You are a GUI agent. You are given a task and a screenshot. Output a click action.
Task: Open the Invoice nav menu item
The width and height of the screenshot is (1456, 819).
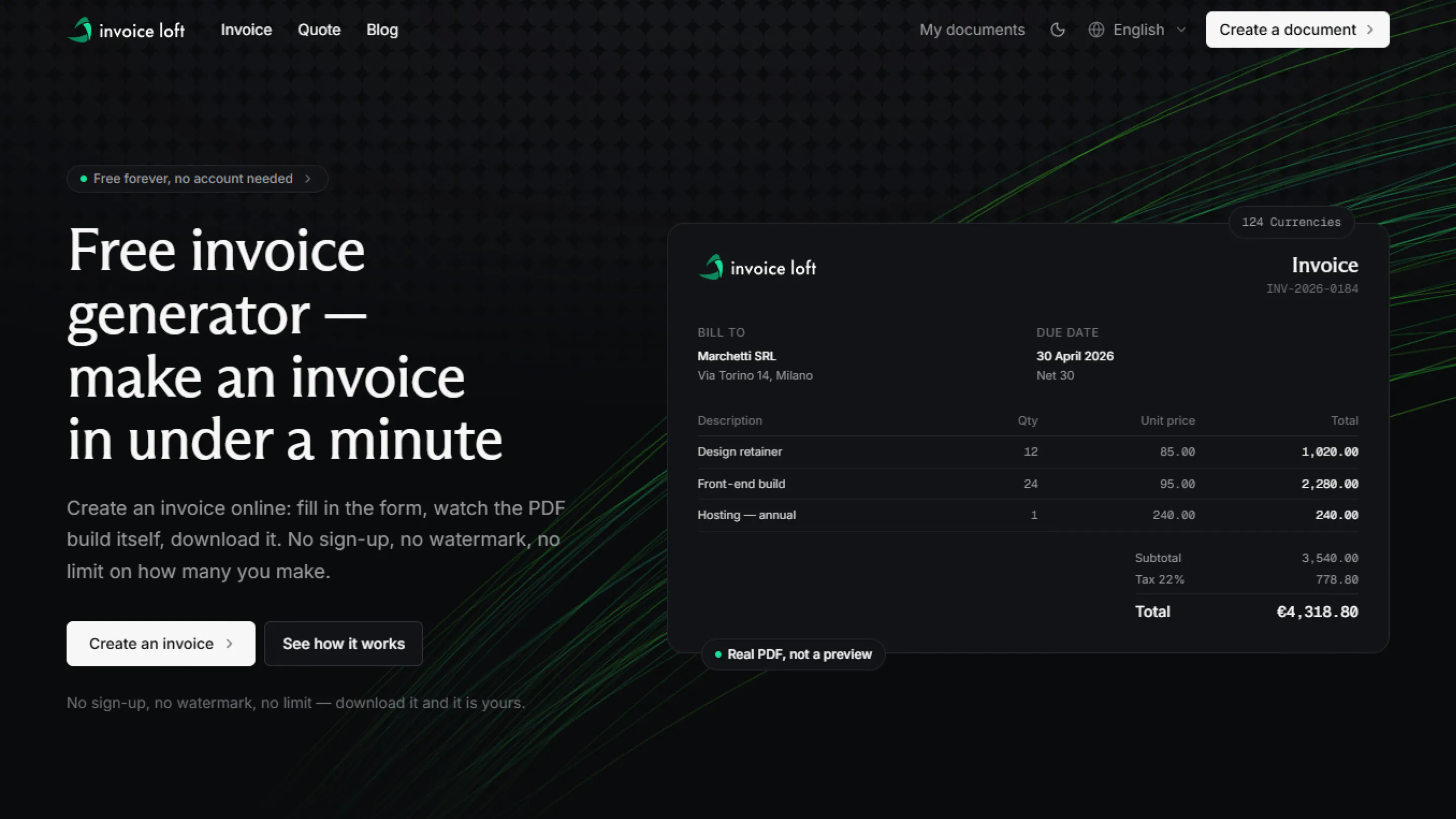246,29
